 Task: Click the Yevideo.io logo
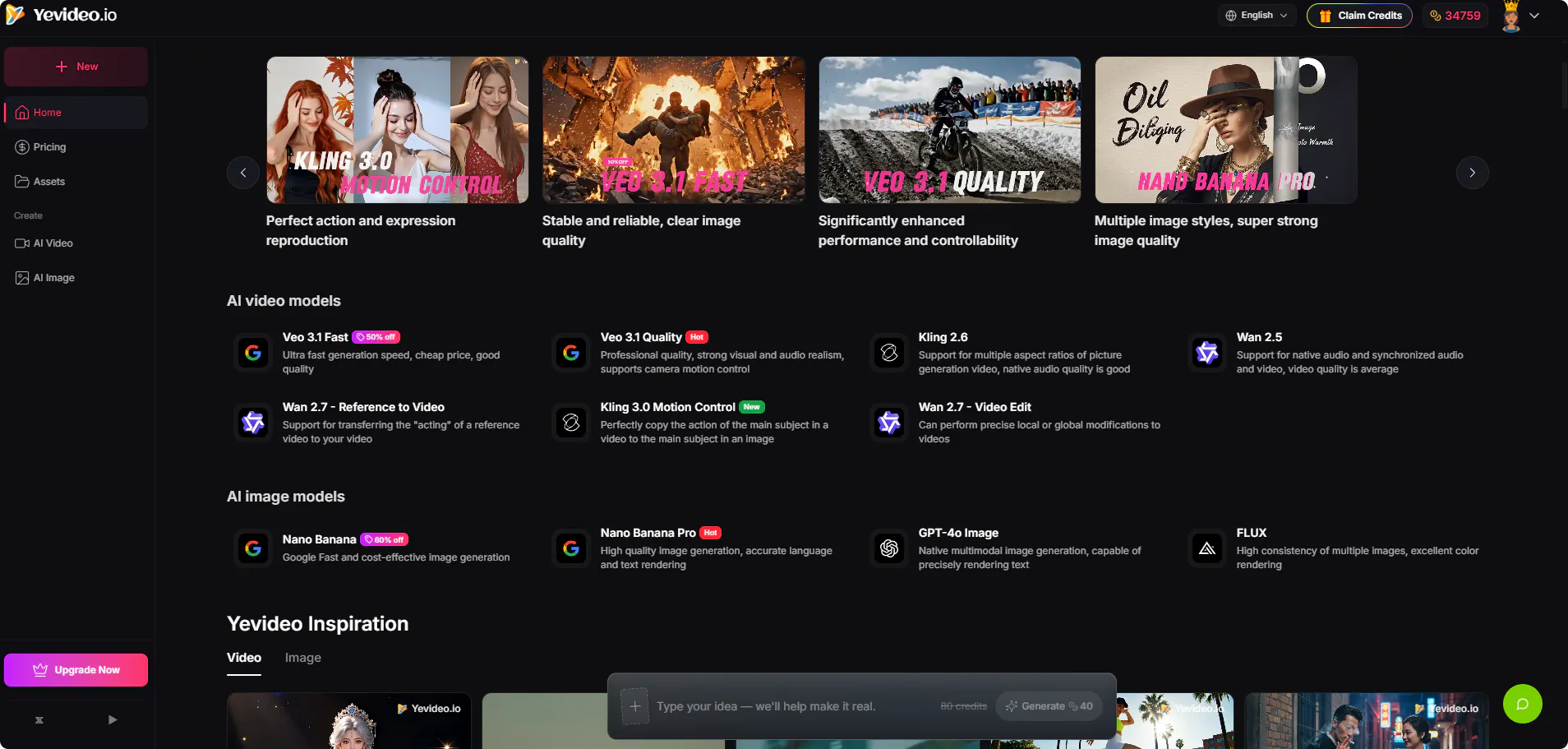(x=61, y=15)
